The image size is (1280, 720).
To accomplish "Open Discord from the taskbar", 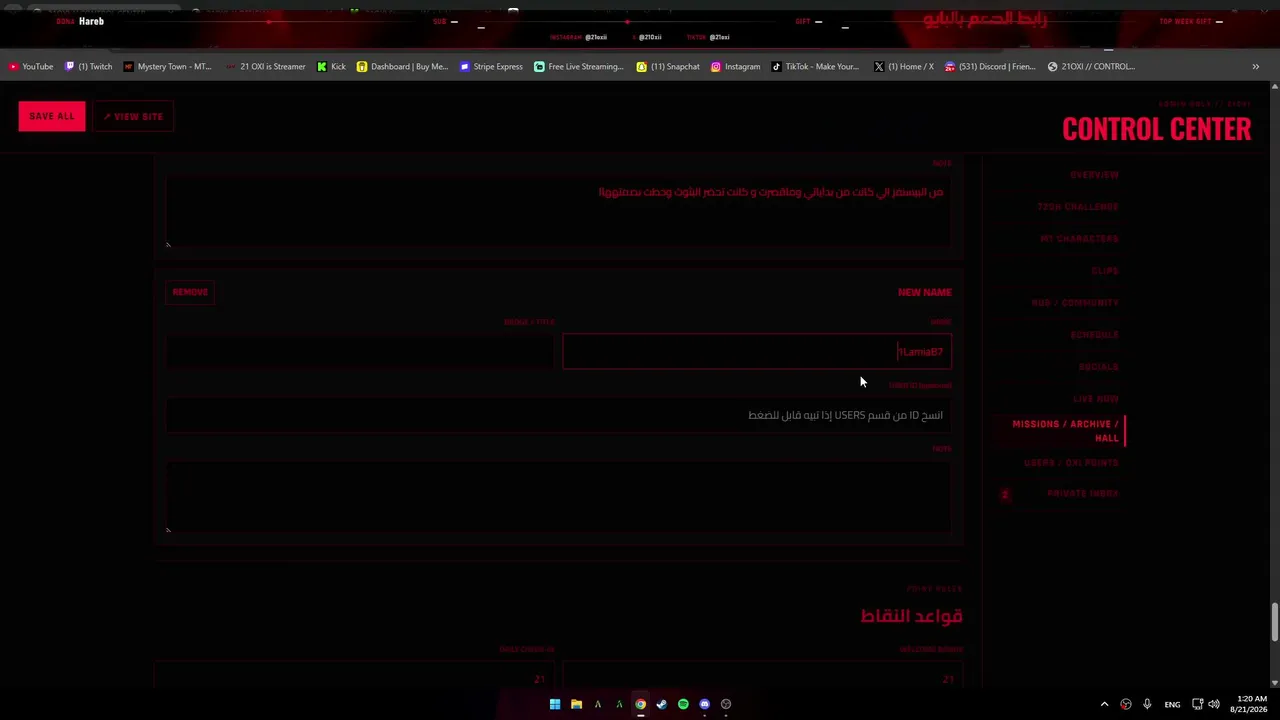I will point(705,704).
